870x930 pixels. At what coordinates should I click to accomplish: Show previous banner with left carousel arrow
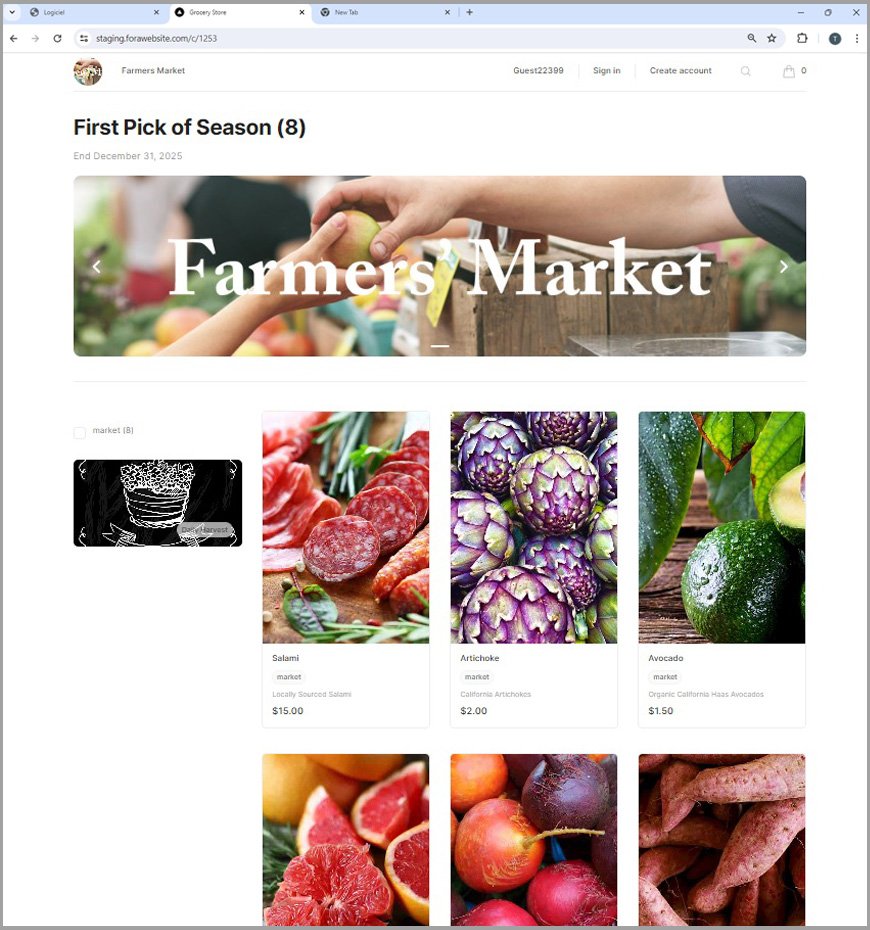(x=97, y=267)
